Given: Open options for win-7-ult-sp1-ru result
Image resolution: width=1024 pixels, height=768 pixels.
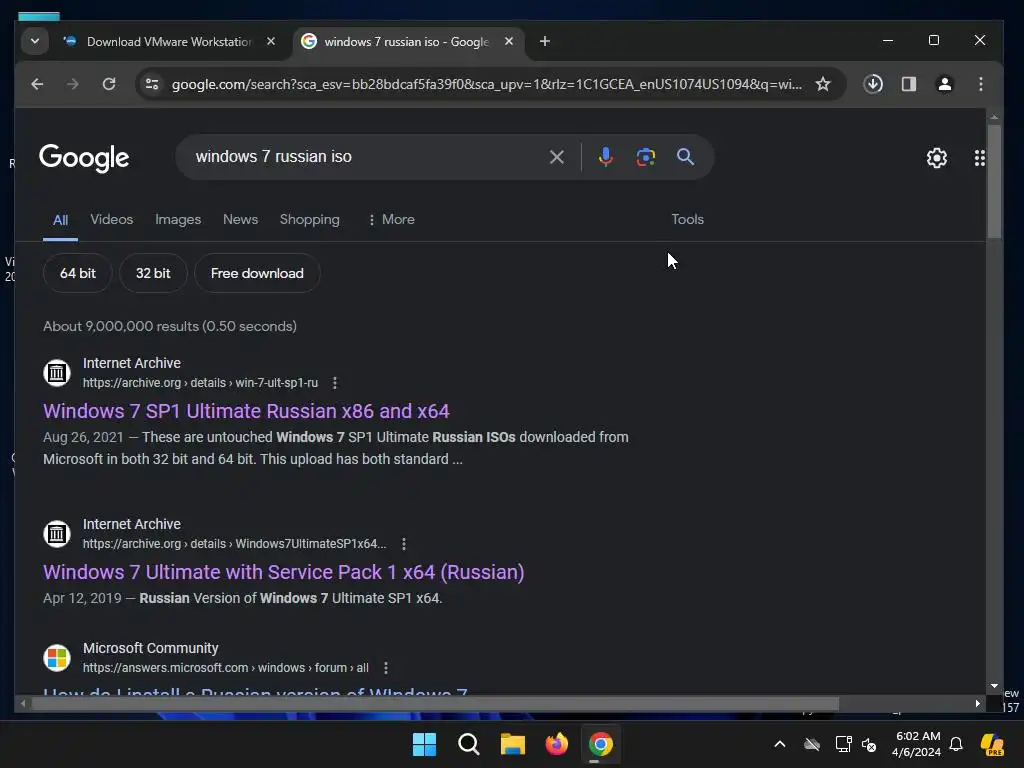Looking at the screenshot, I should point(335,383).
